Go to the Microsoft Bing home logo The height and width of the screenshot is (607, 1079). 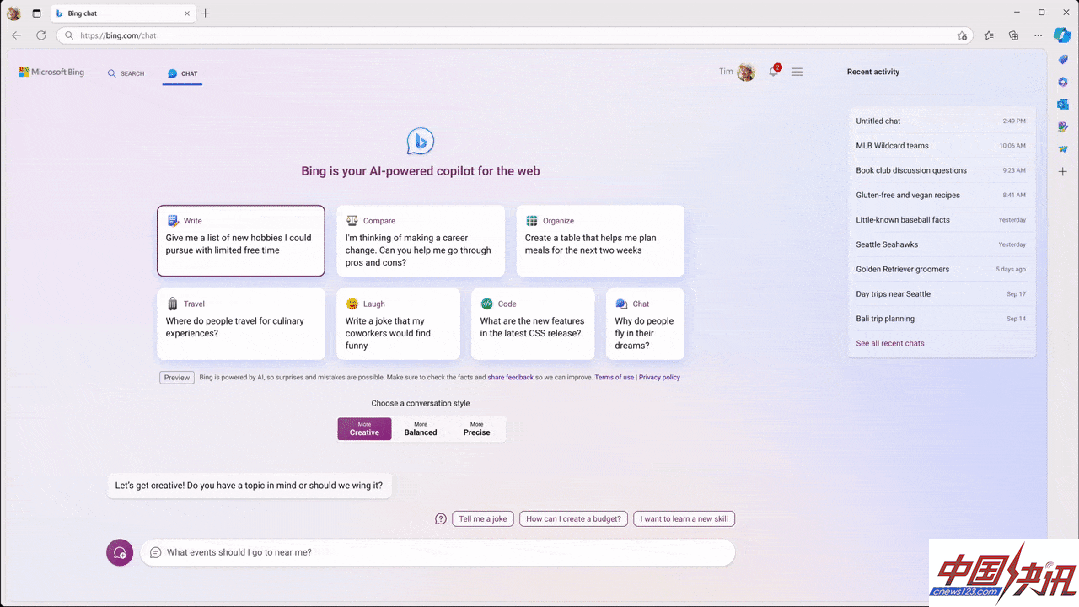(52, 72)
